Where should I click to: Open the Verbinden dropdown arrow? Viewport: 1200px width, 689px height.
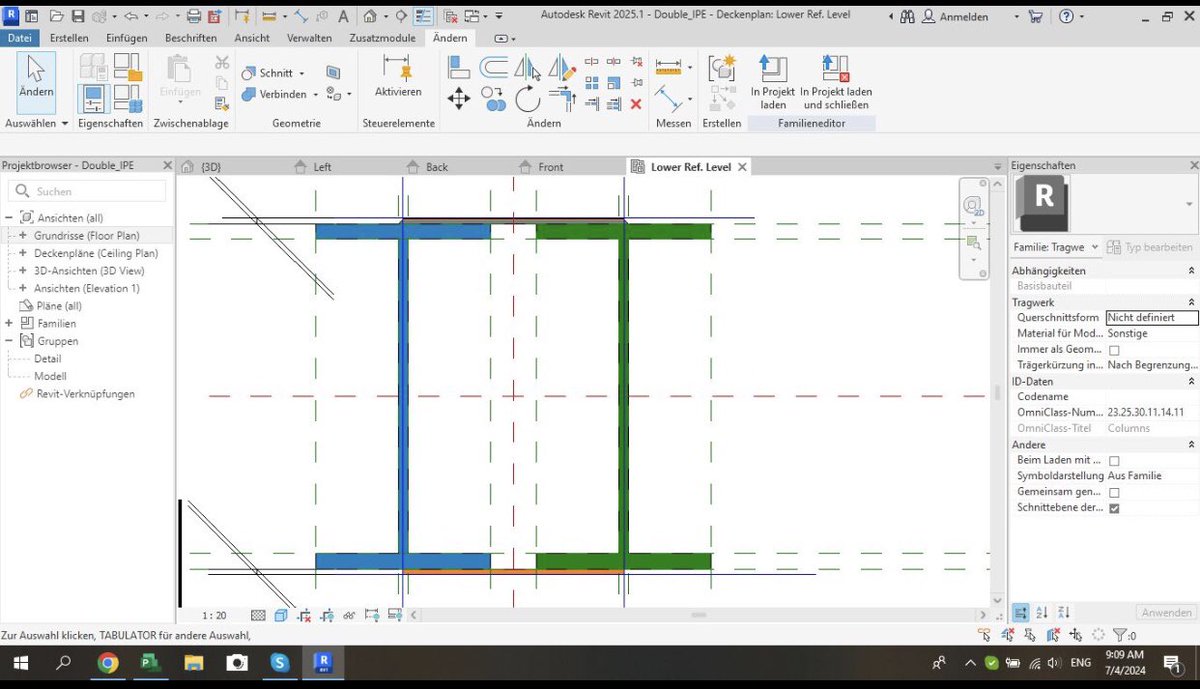[x=316, y=94]
